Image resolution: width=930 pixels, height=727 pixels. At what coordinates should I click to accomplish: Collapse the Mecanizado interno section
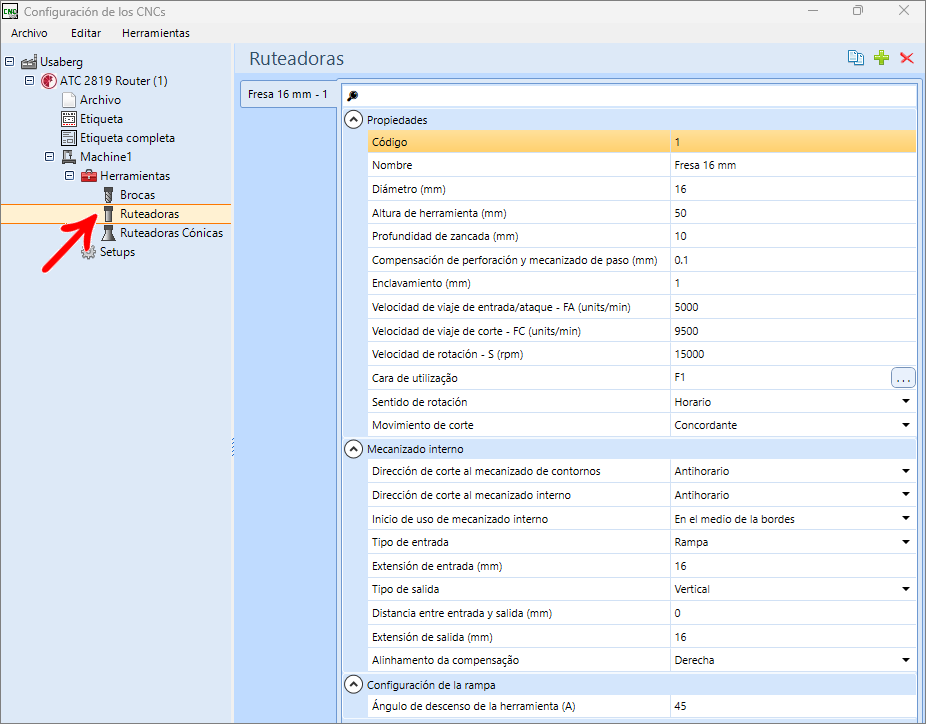(355, 451)
